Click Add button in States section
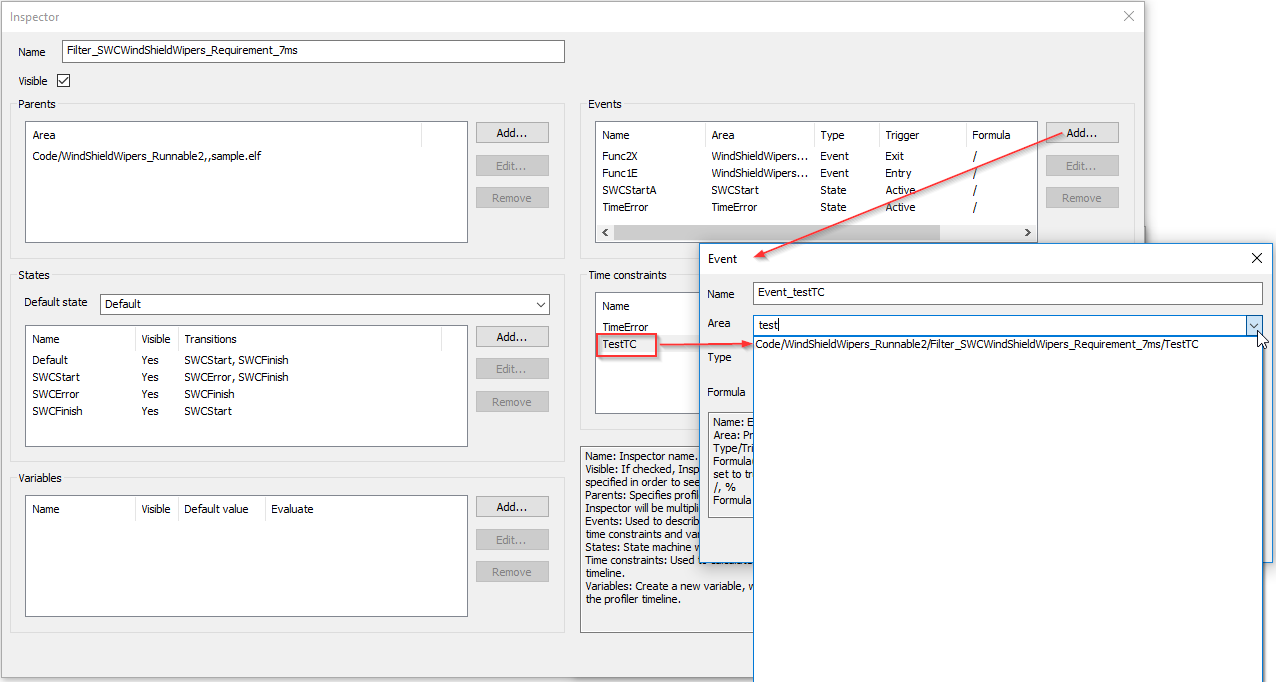1276x682 pixels. point(512,337)
